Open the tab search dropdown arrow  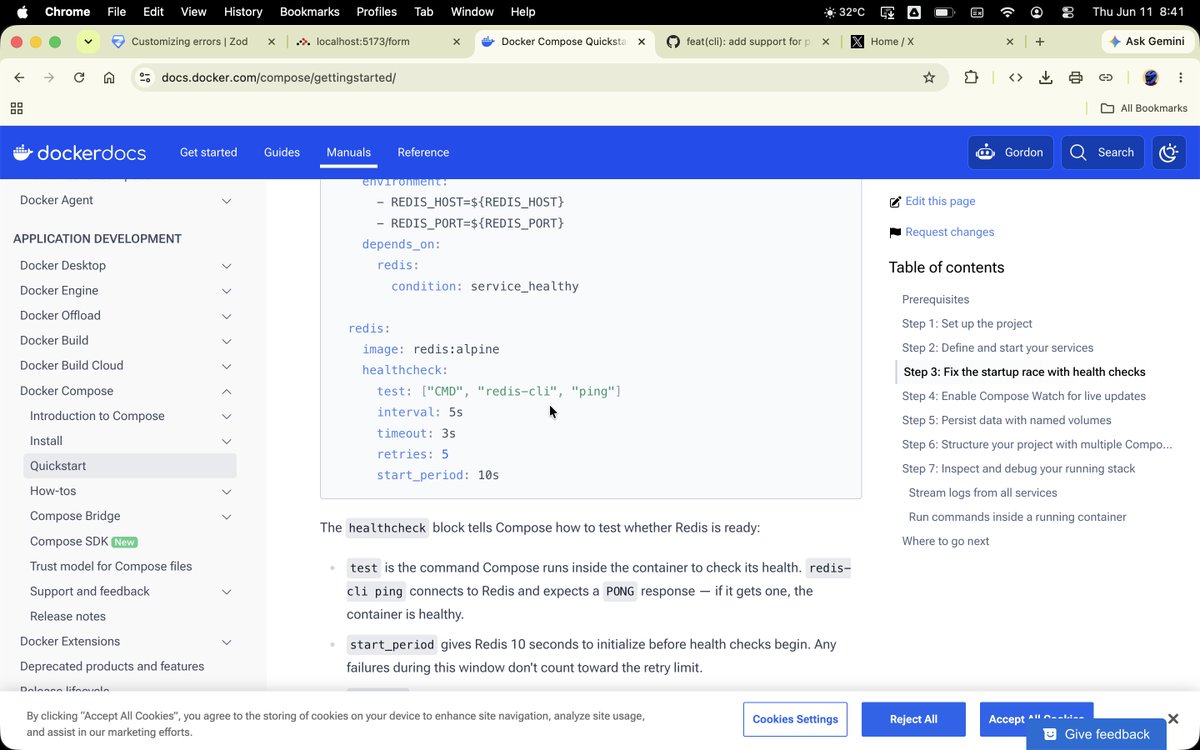[88, 42]
